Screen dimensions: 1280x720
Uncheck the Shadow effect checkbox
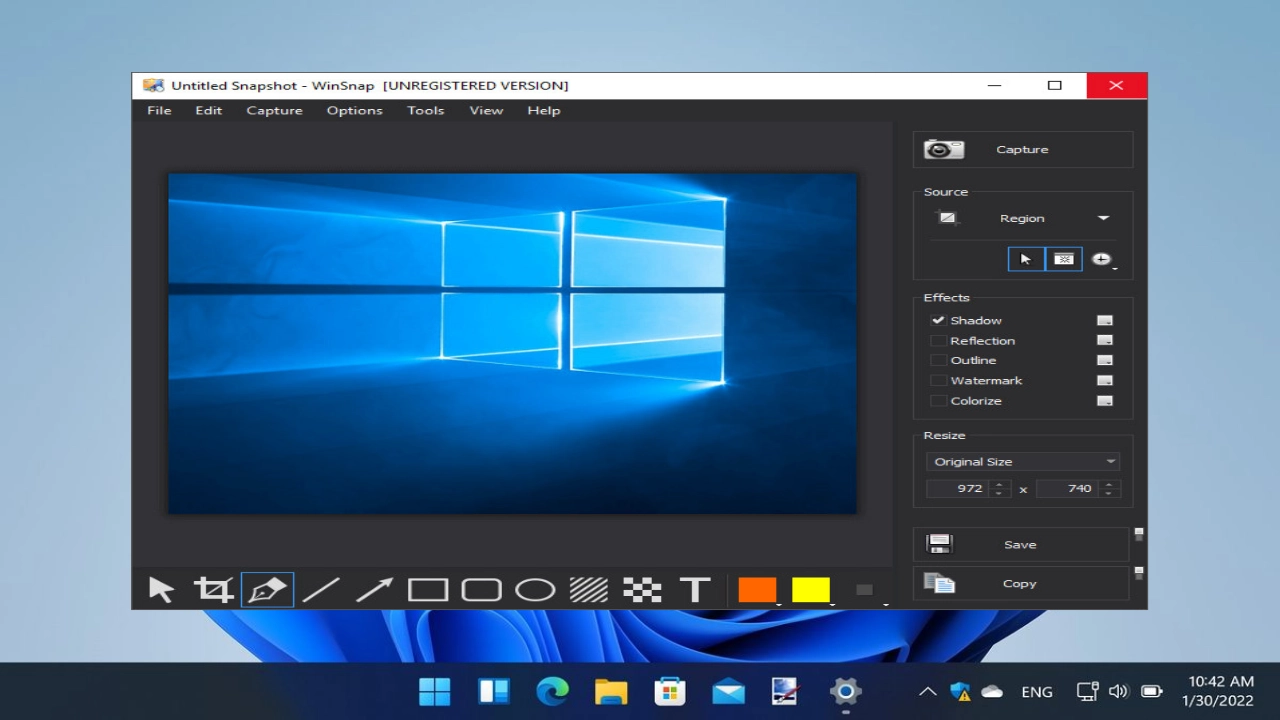[938, 320]
